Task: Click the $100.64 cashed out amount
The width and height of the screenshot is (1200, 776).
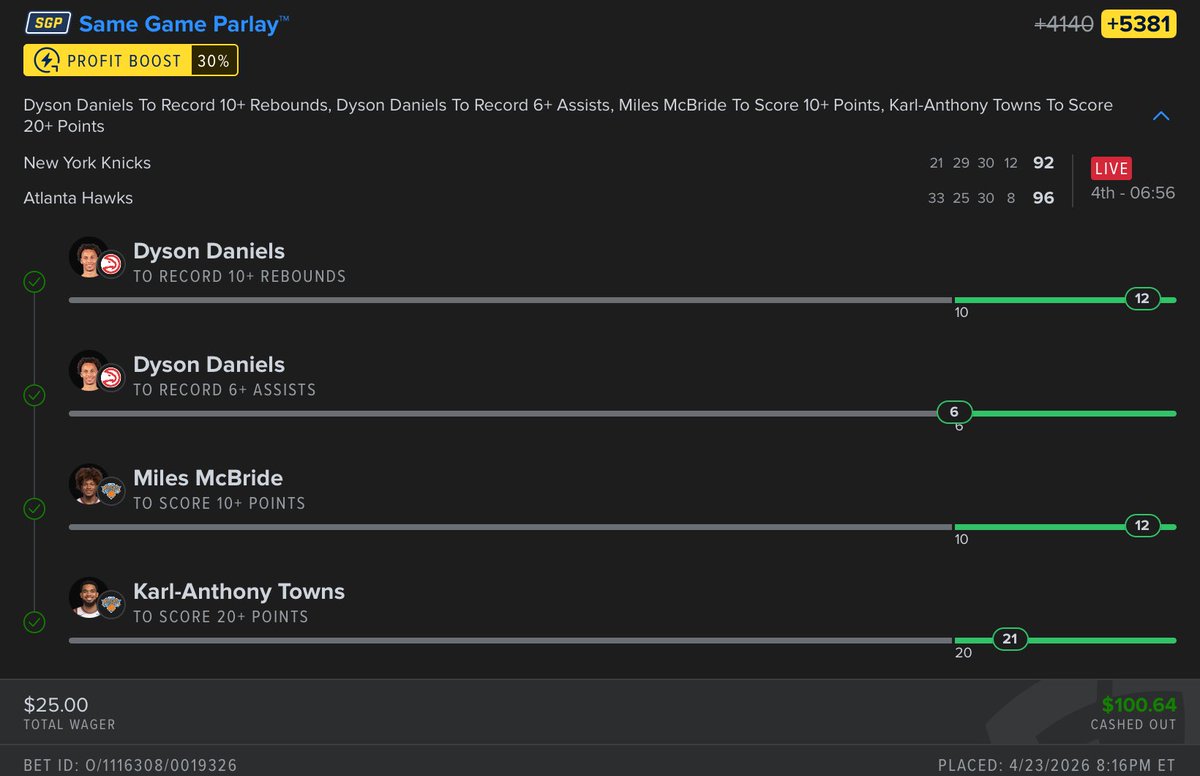Action: click(1139, 705)
